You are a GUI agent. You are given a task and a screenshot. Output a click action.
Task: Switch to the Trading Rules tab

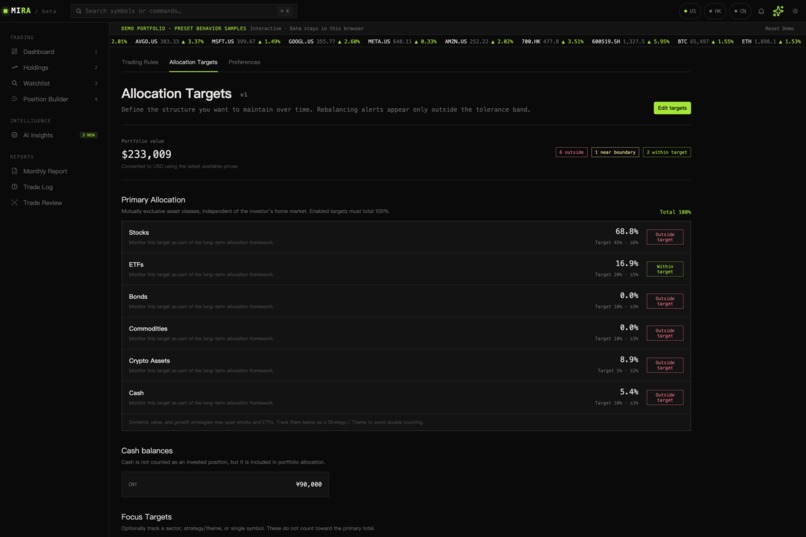[140, 62]
